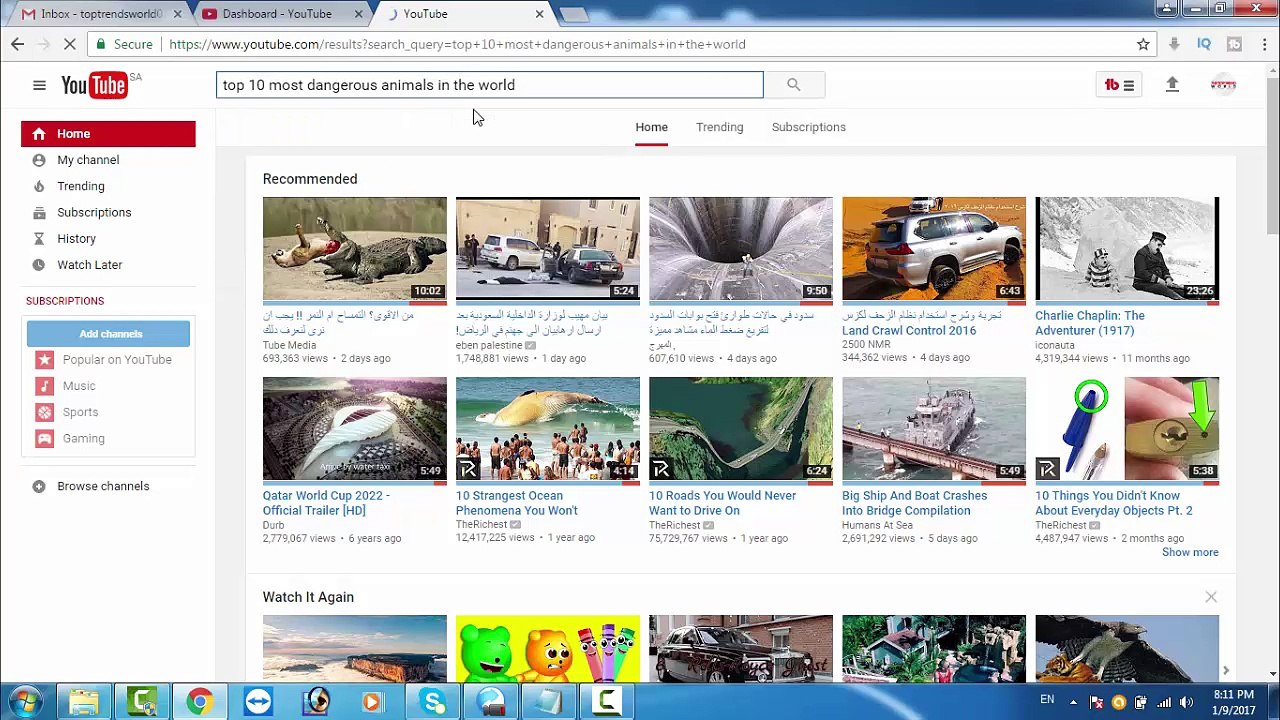Open Browse channels plus icon
1280x720 pixels.
pyautogui.click(x=38, y=486)
